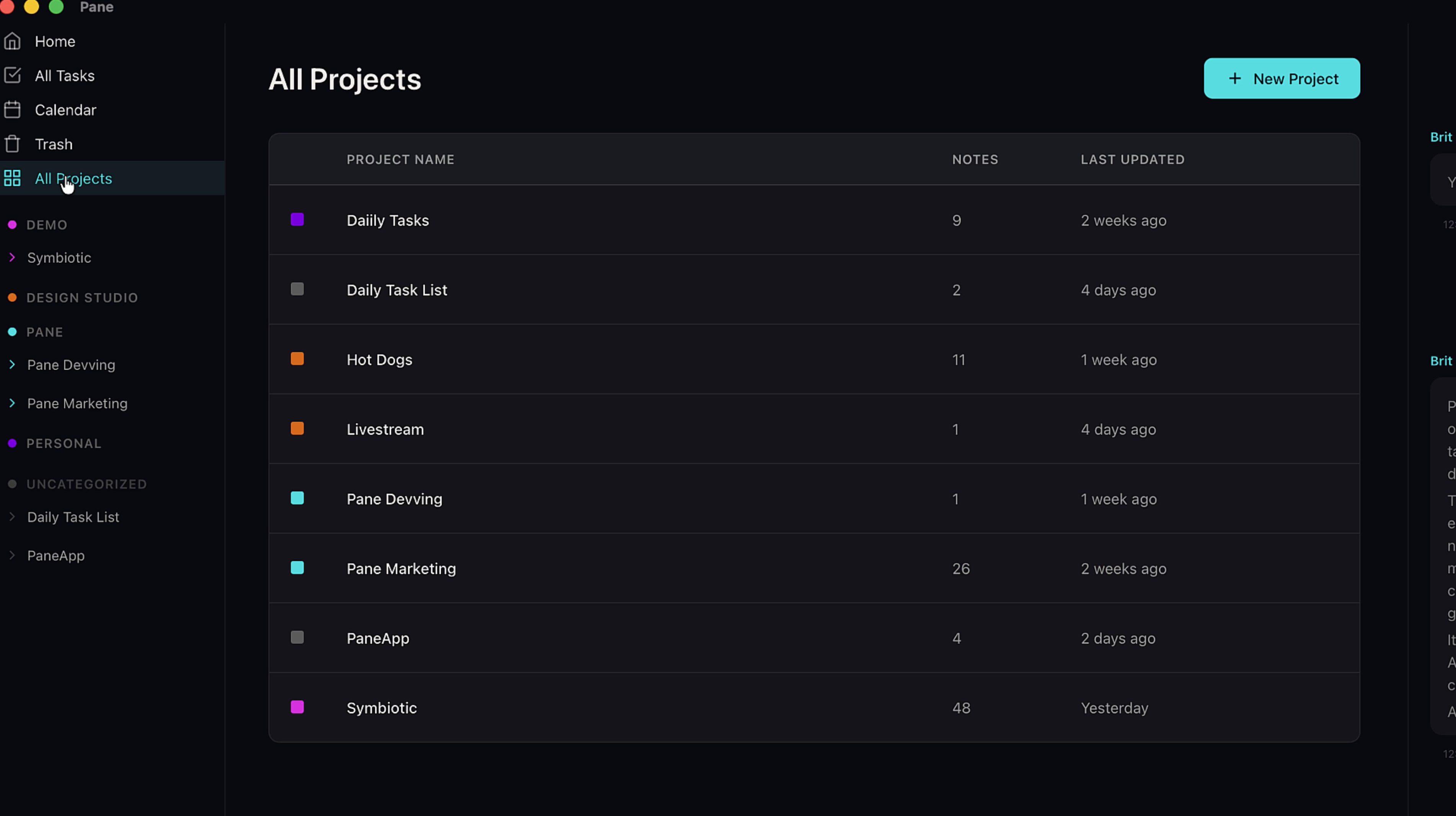
Task: Open the Hot Dogs project
Action: pyautogui.click(x=815, y=359)
